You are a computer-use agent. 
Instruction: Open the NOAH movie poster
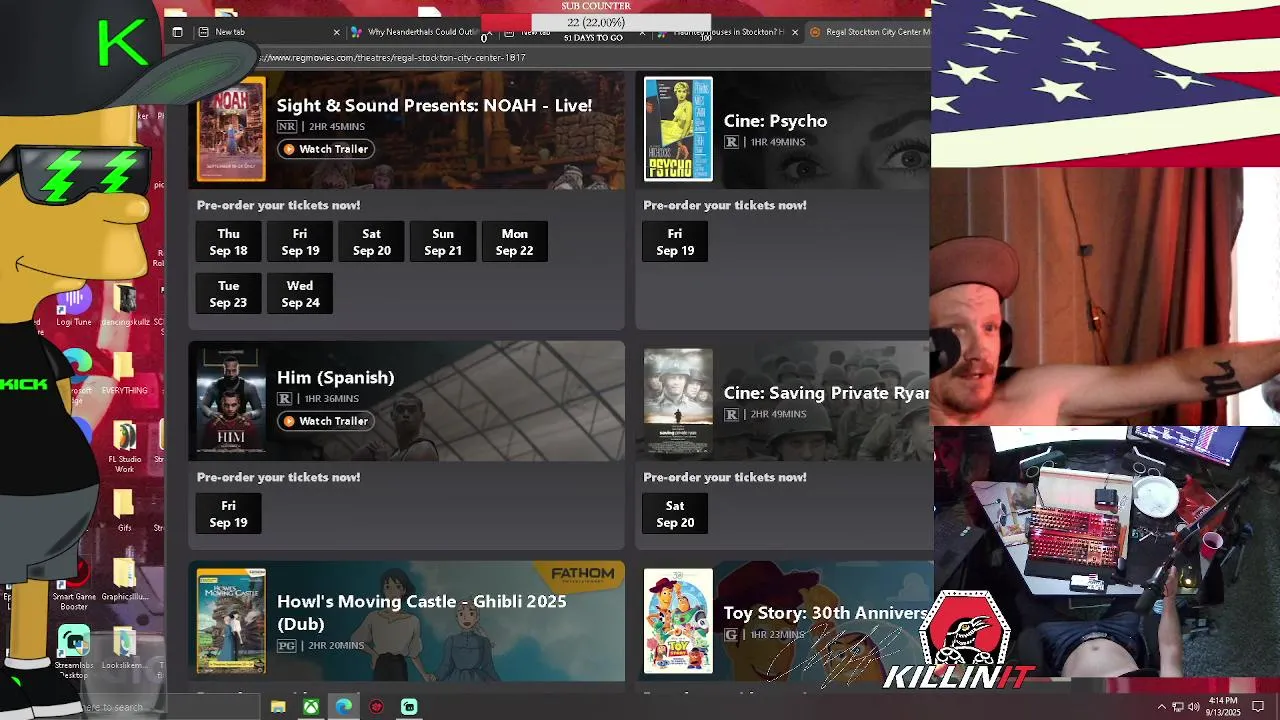[231, 129]
